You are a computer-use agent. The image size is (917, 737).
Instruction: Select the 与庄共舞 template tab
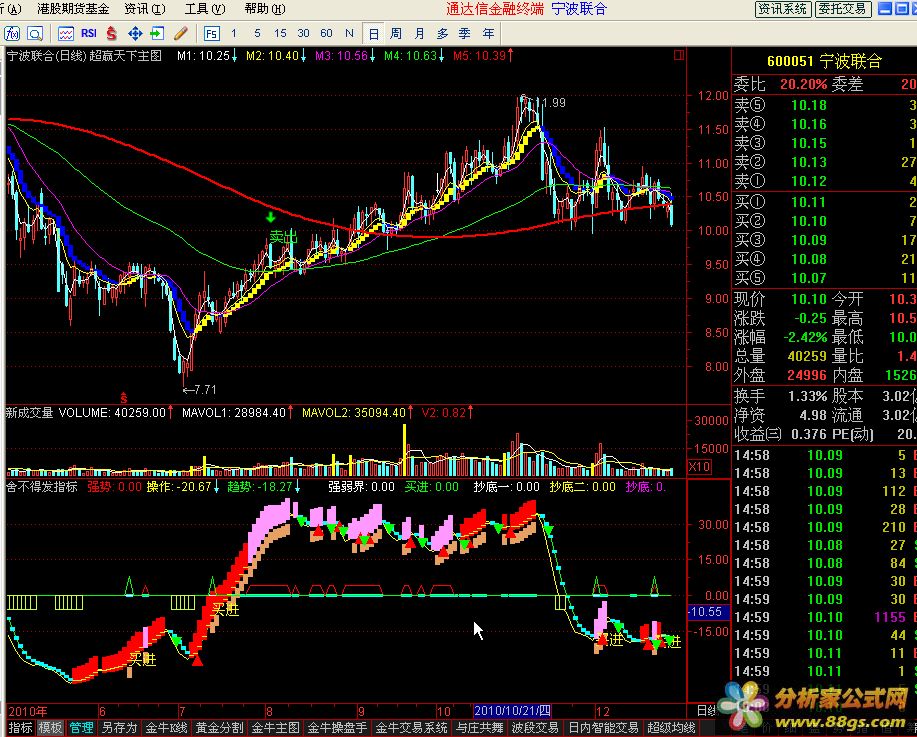(479, 728)
